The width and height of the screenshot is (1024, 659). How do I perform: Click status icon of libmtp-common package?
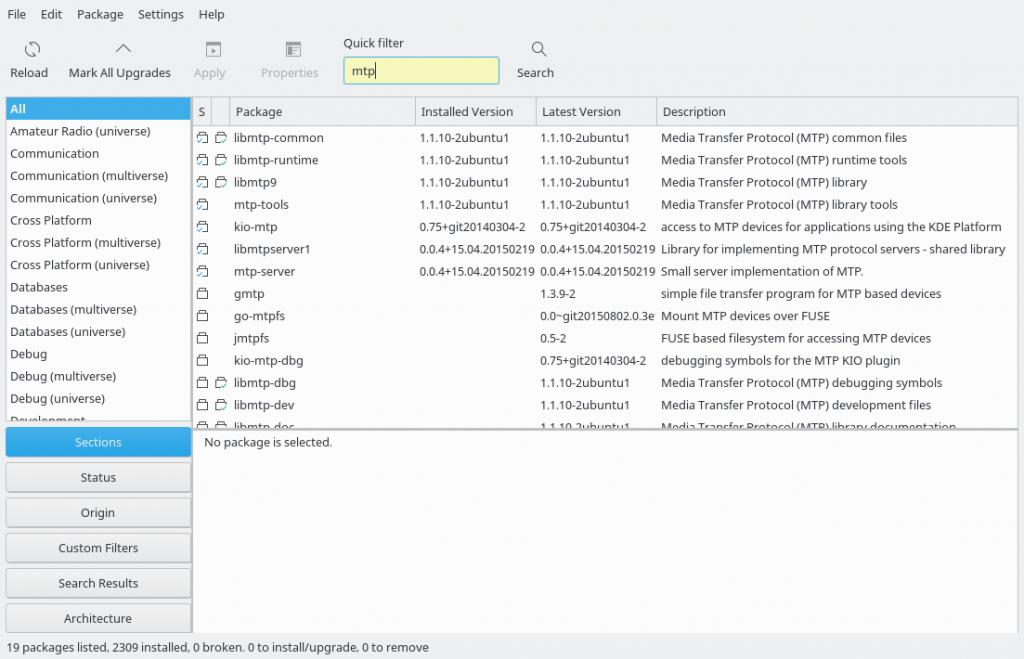pos(202,138)
